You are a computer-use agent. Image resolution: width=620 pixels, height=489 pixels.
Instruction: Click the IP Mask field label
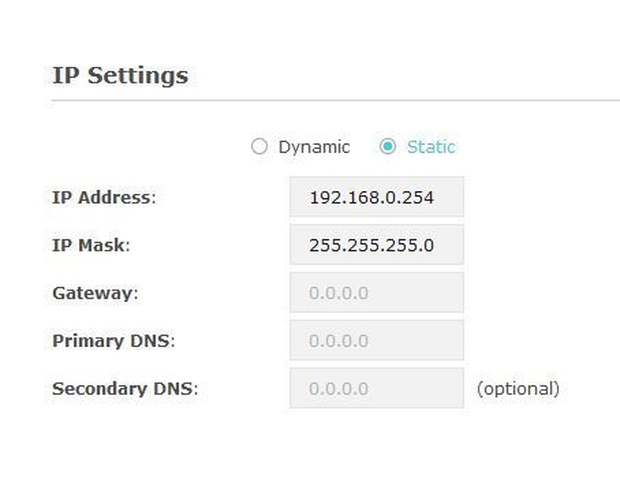coord(91,245)
